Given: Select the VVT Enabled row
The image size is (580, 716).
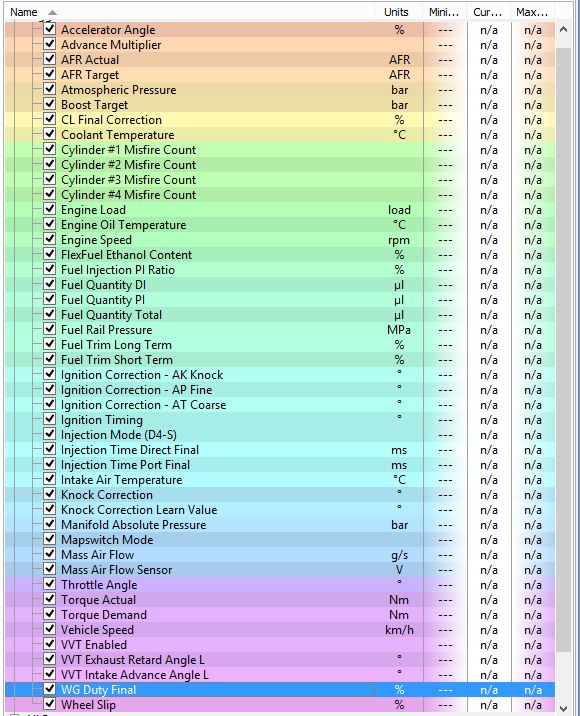Looking at the screenshot, I should coord(280,645).
